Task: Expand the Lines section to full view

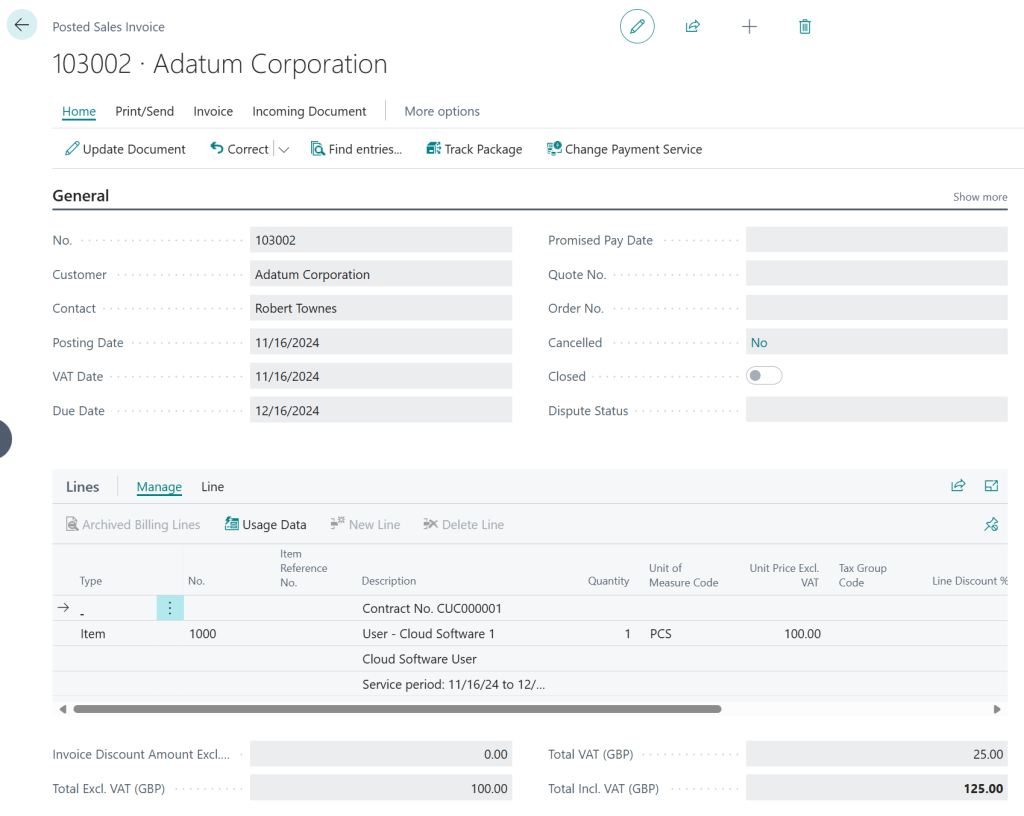Action: (991, 486)
